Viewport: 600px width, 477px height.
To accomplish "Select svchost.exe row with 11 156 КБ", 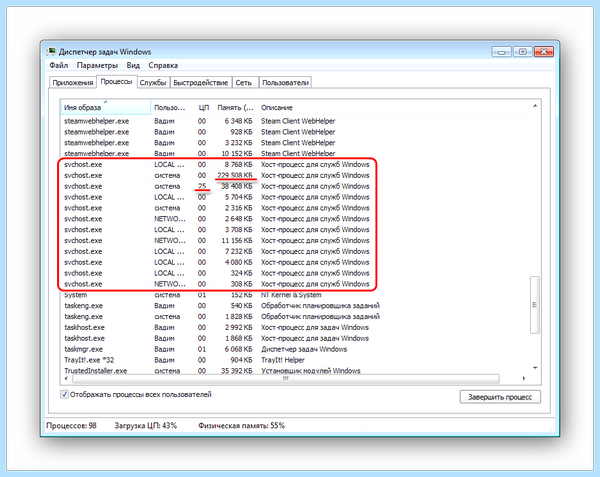I will point(295,241).
